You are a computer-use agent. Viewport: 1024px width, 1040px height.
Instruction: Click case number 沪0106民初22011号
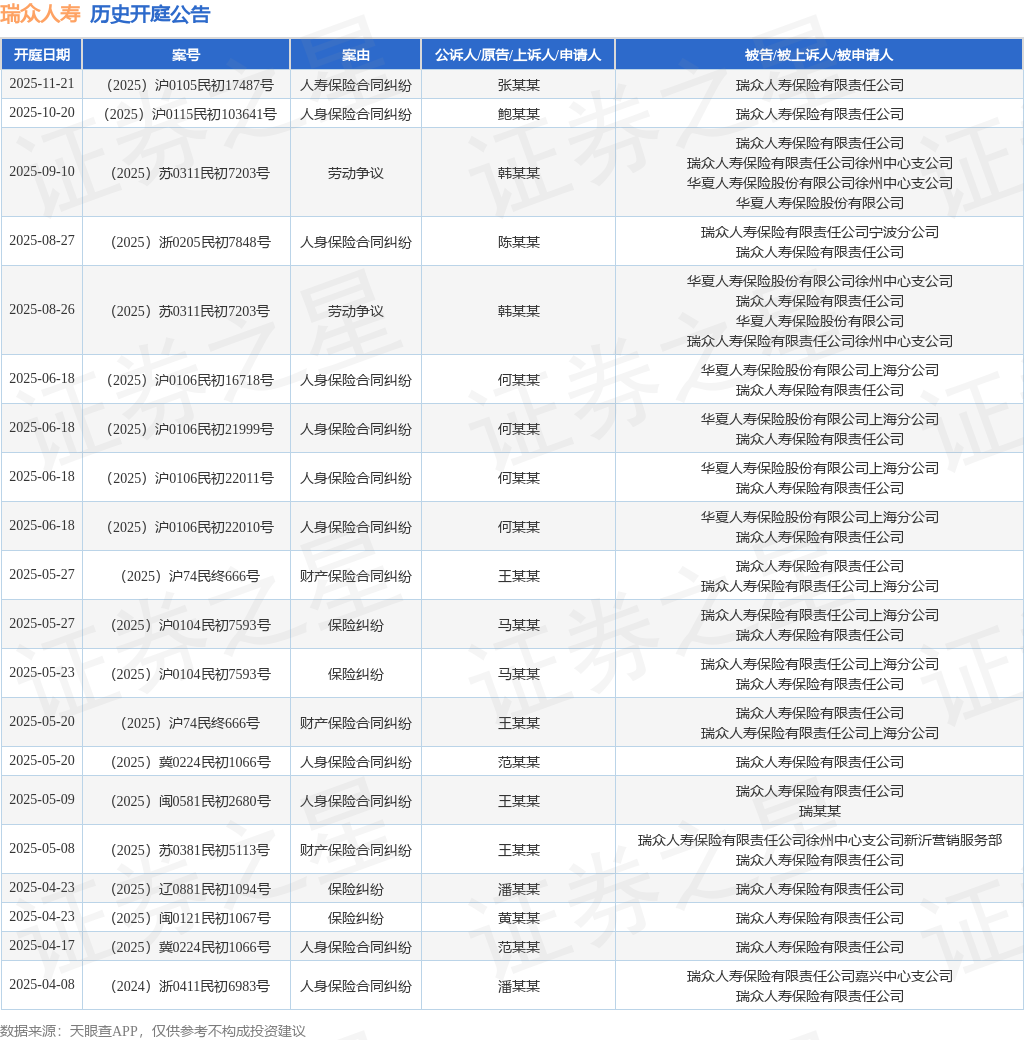(190, 478)
